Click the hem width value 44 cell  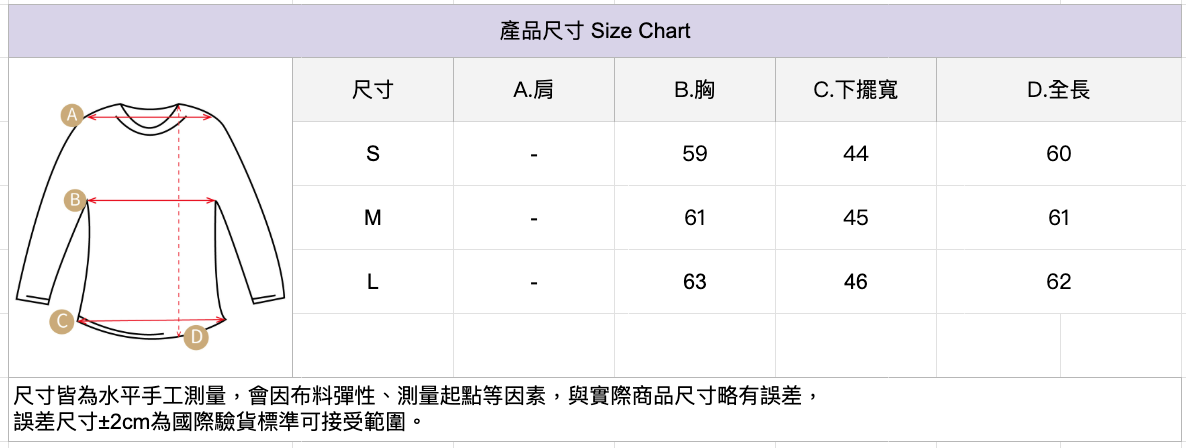(x=855, y=154)
